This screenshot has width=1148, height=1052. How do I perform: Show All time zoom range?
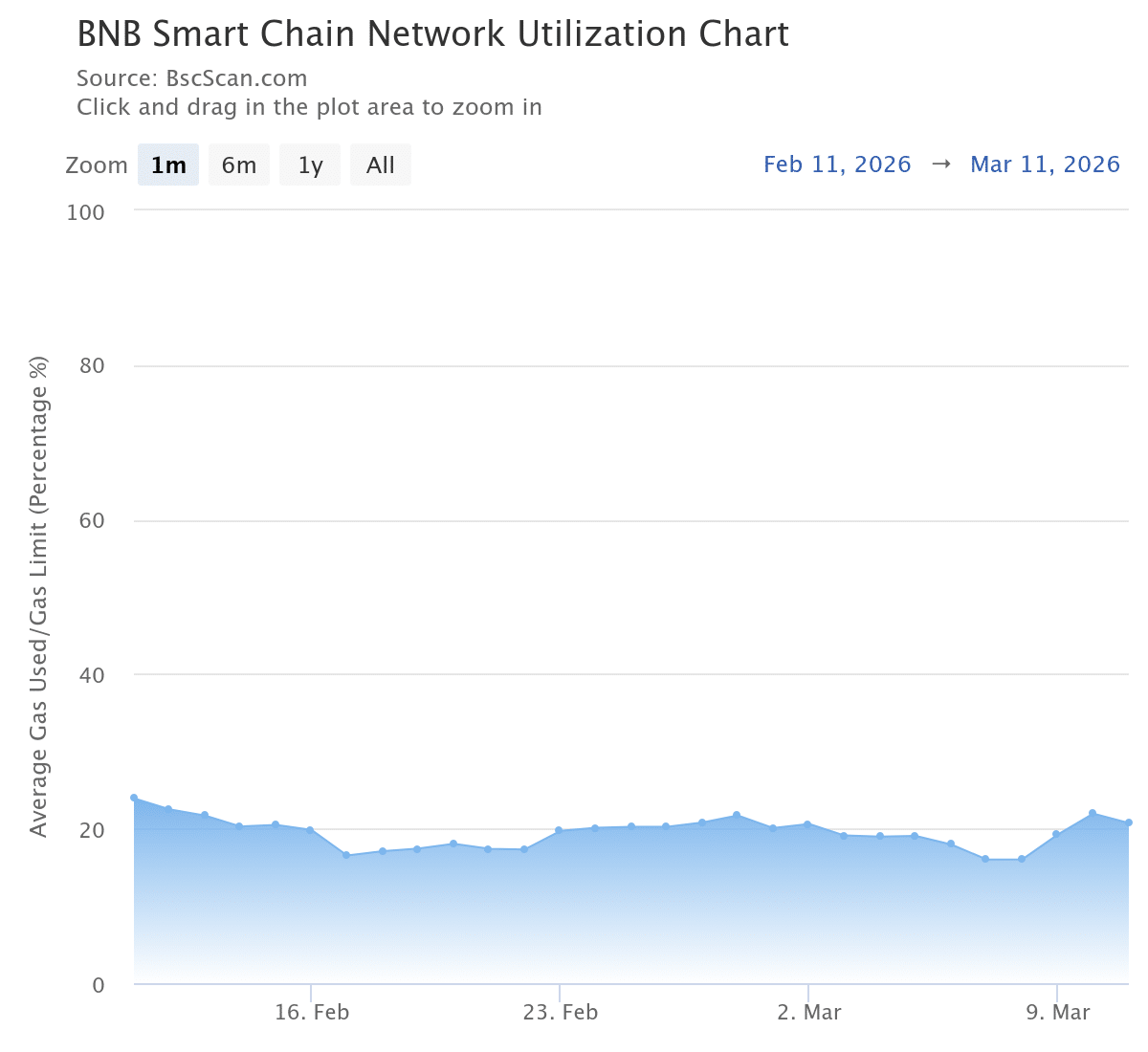[x=380, y=165]
